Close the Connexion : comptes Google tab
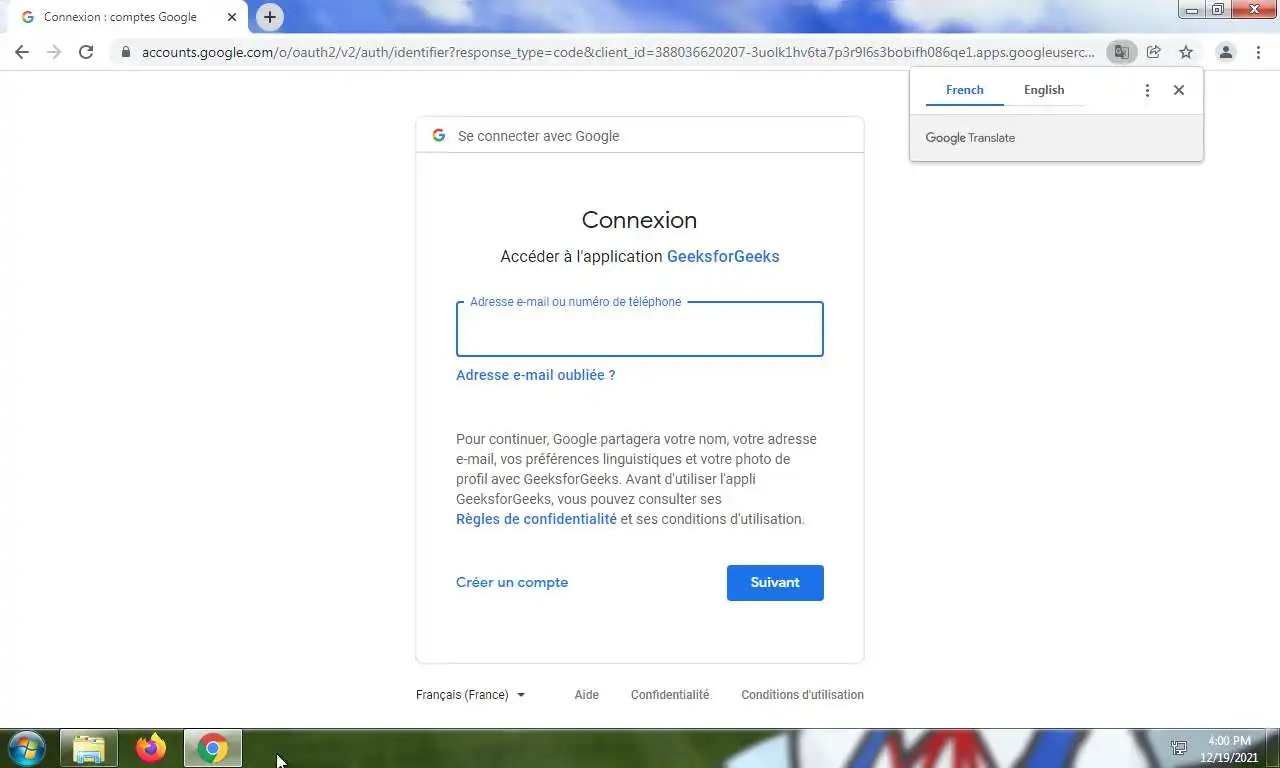Viewport: 1280px width, 768px height. [x=232, y=17]
